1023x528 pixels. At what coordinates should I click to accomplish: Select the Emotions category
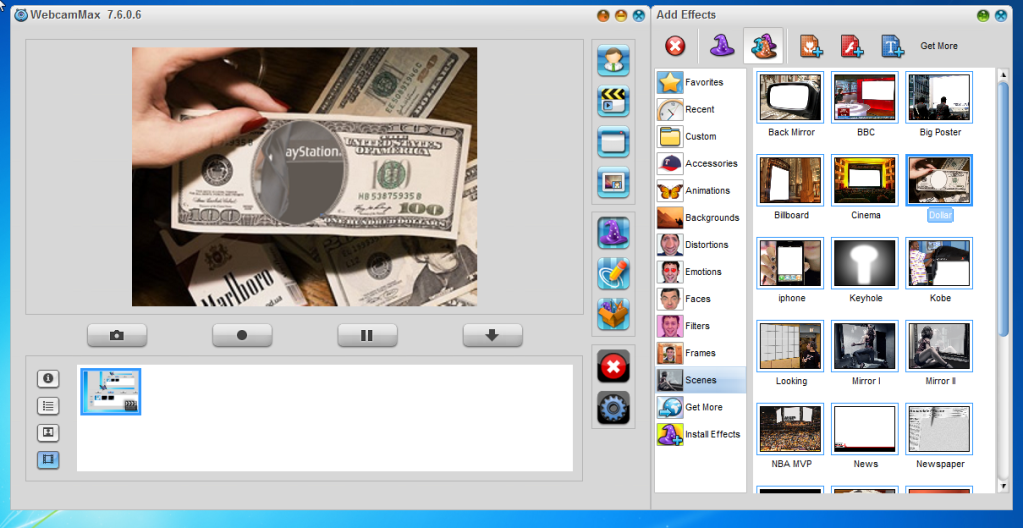pyautogui.click(x=701, y=272)
